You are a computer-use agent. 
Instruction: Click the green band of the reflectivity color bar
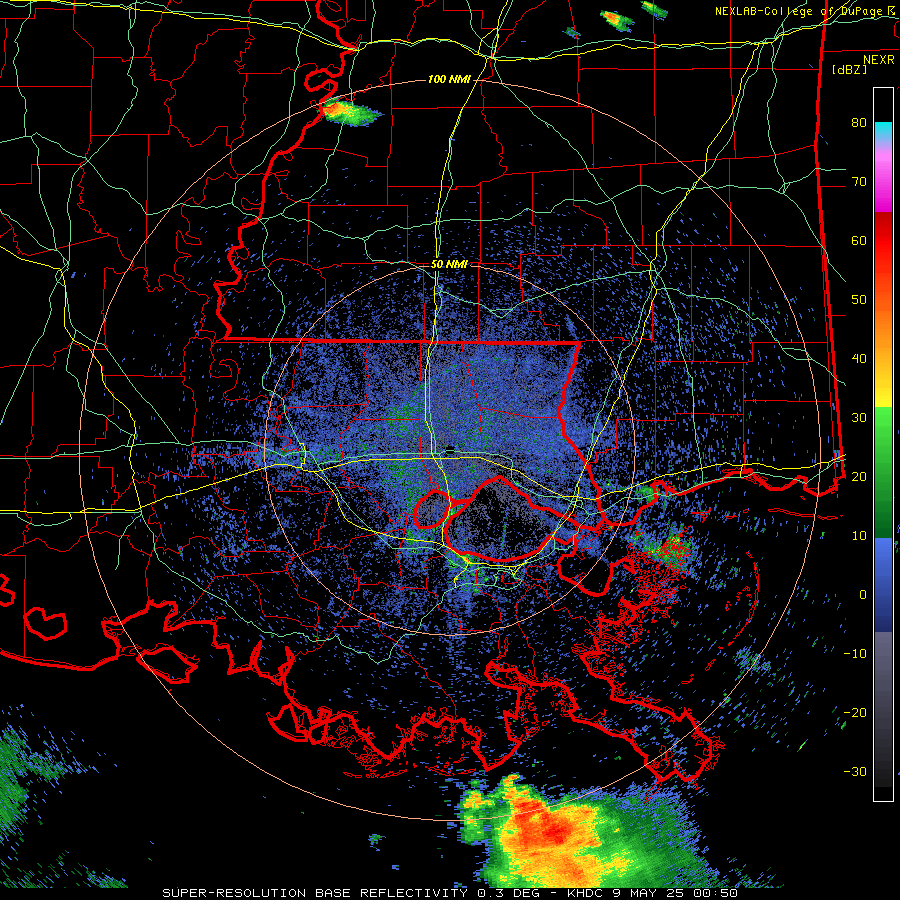(883, 472)
